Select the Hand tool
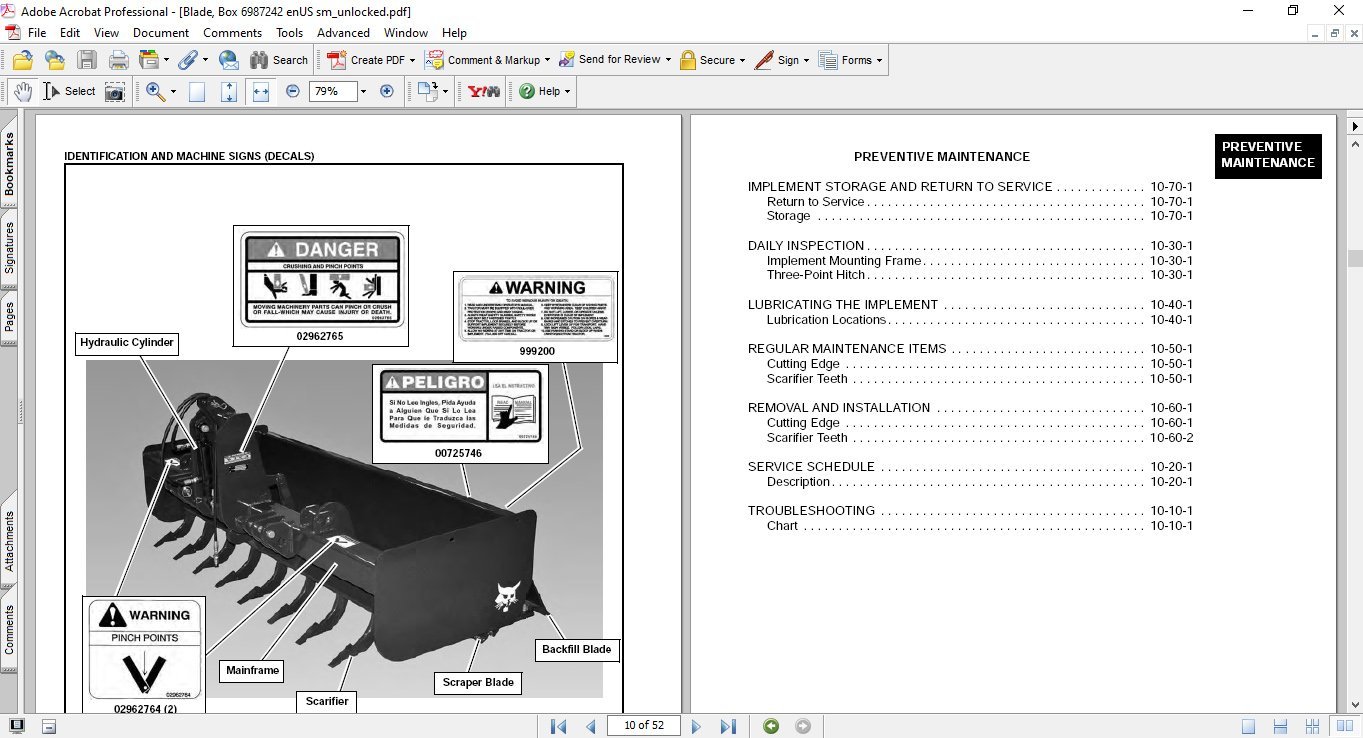The height and width of the screenshot is (738, 1363). 22,91
